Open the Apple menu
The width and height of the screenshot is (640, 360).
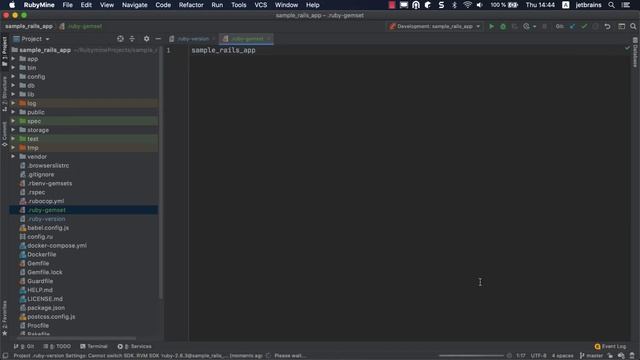click(12, 5)
